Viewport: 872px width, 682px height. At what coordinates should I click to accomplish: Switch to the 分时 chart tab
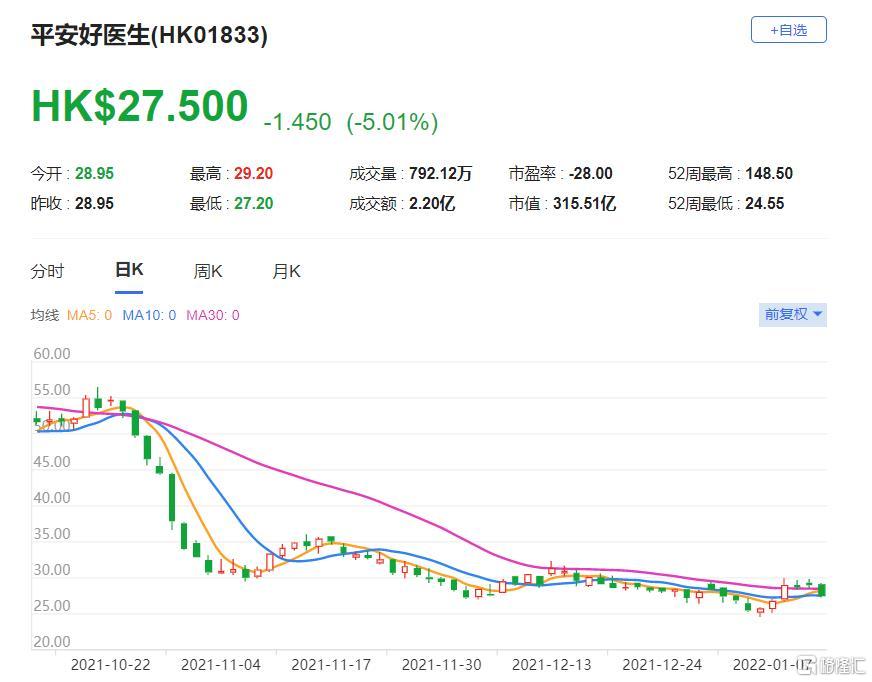(x=47, y=271)
